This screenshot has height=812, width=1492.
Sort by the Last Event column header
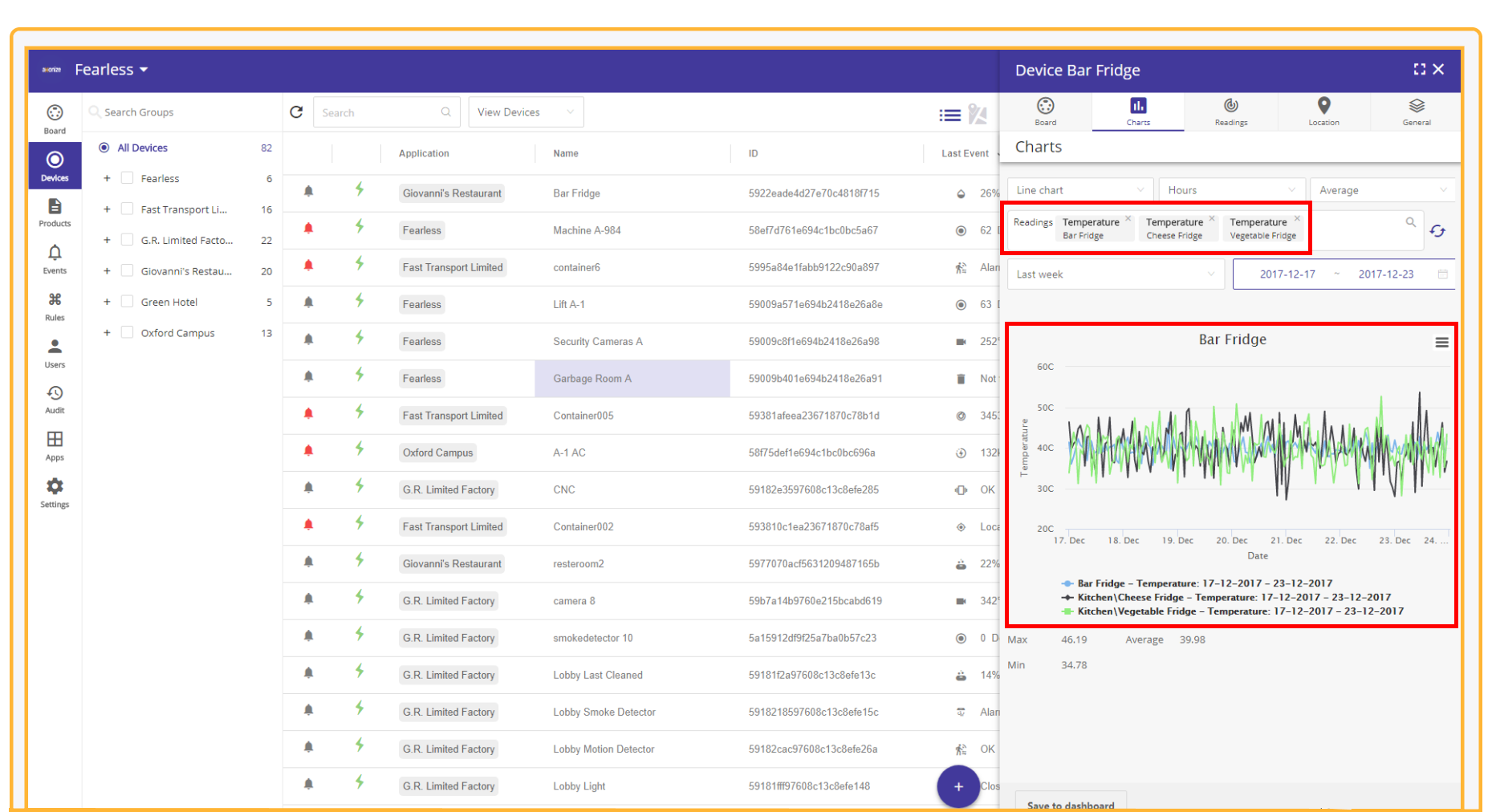click(965, 153)
